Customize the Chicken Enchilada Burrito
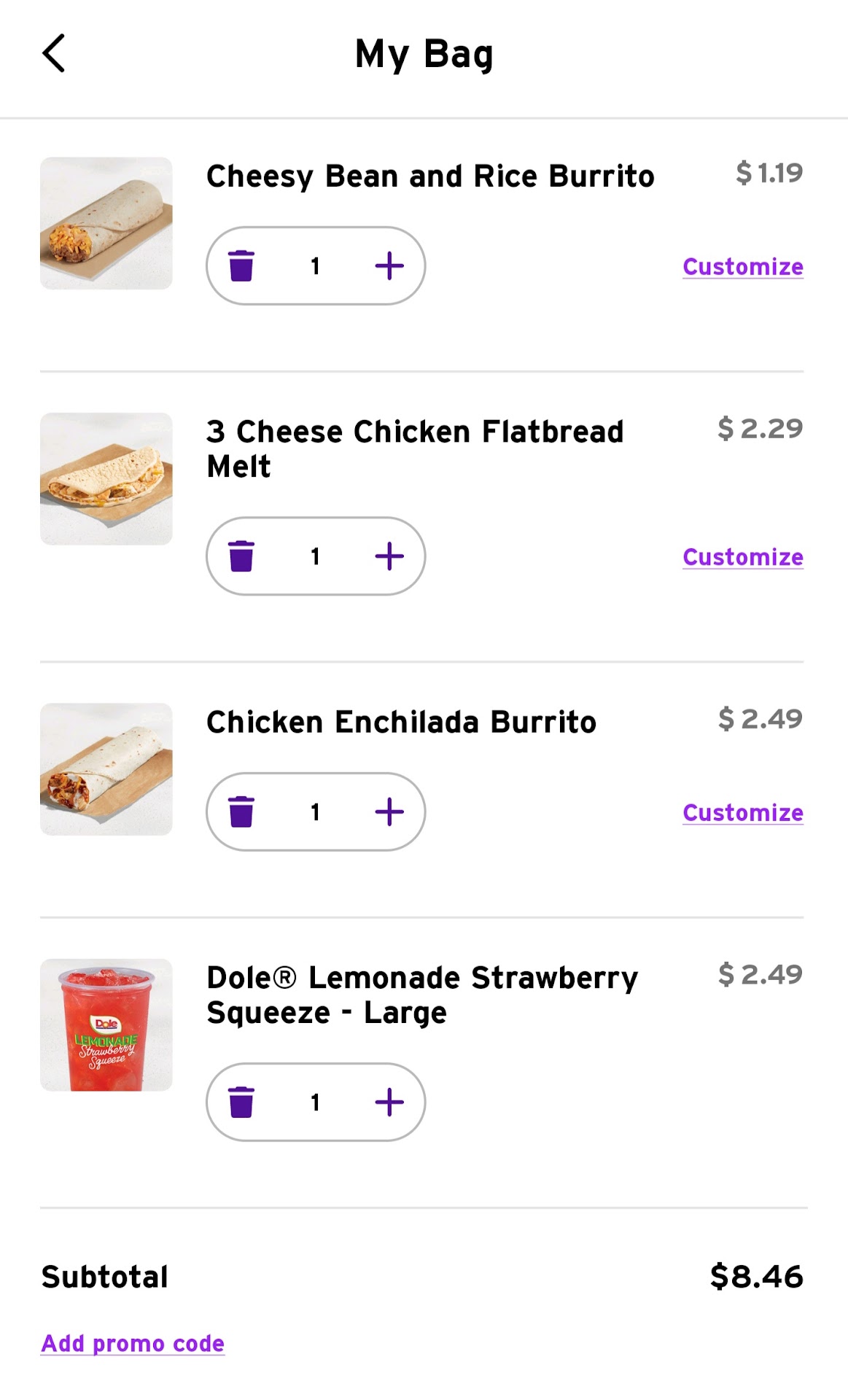The width and height of the screenshot is (848, 1400). (x=742, y=812)
